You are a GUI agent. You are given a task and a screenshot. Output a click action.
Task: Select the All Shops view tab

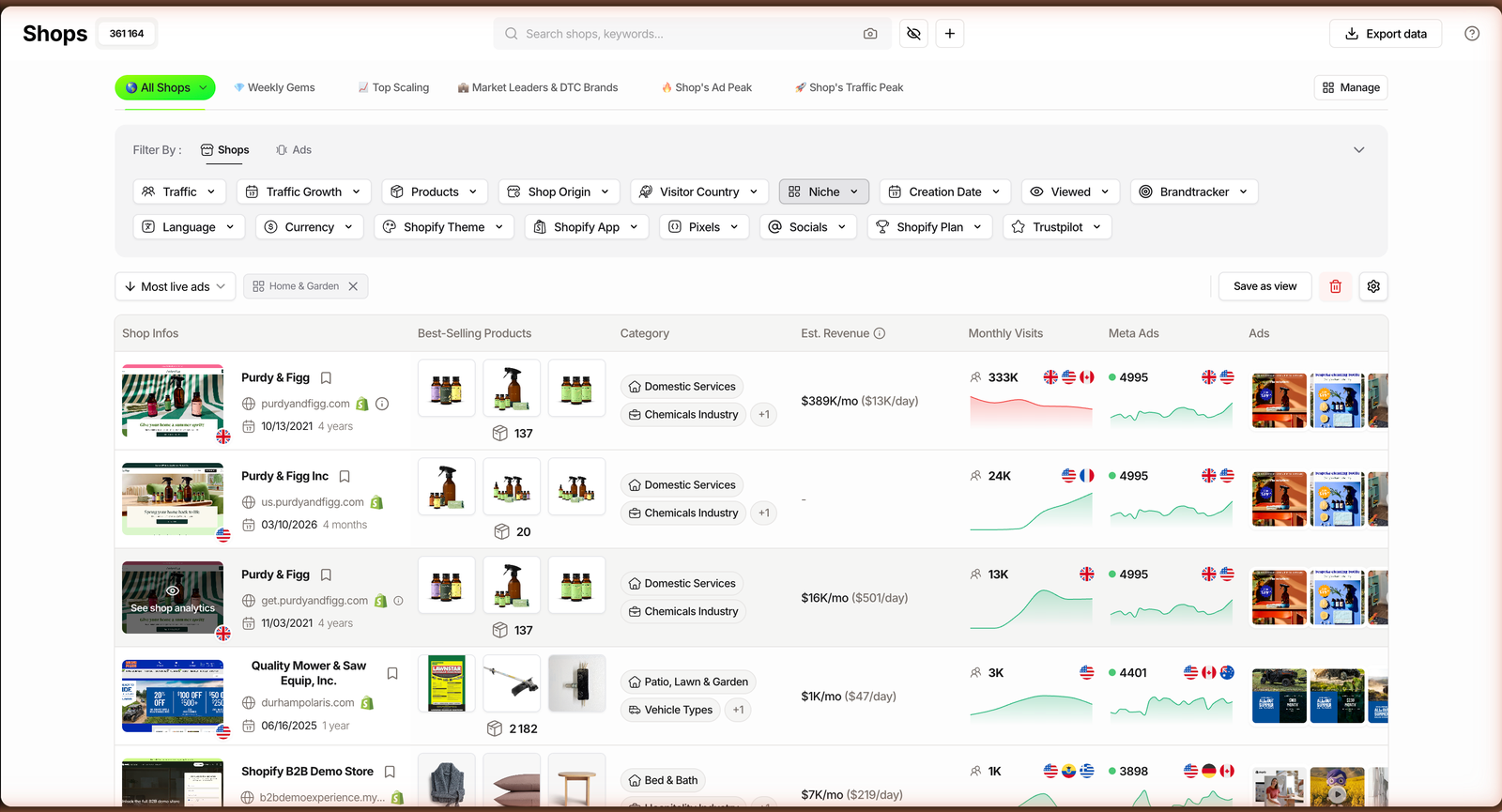165,87
